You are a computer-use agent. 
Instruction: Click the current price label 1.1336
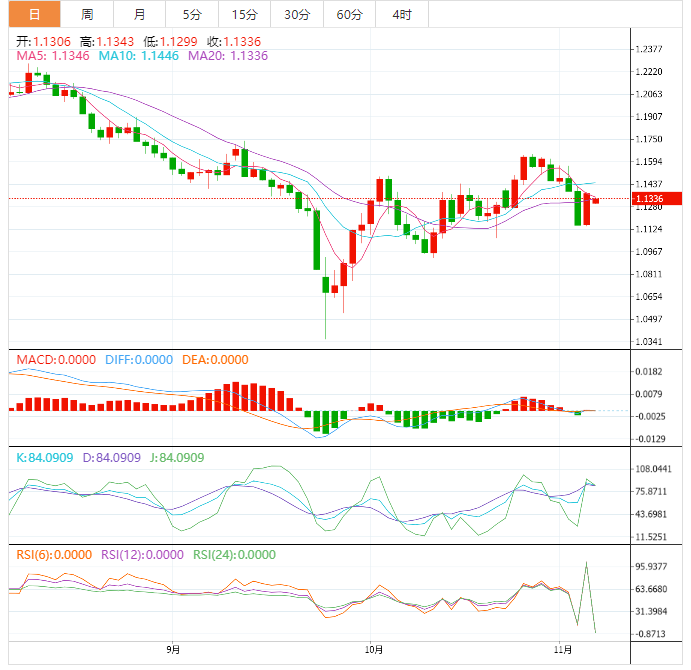tap(657, 198)
